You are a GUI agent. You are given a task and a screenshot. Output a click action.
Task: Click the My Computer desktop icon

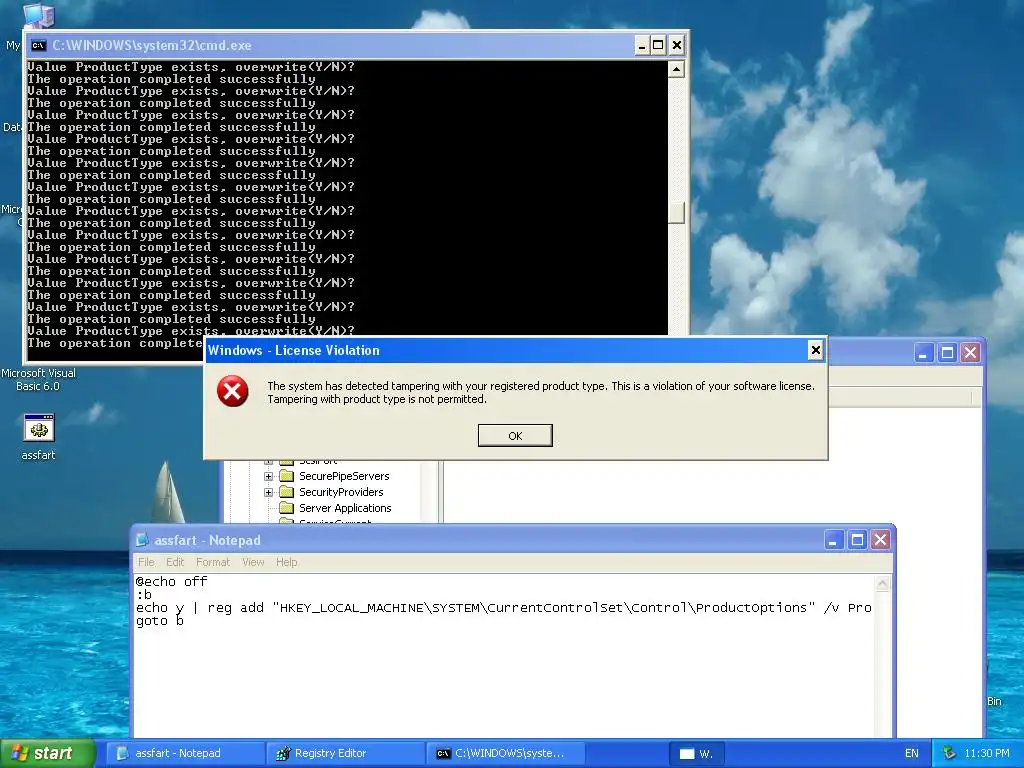(38, 14)
